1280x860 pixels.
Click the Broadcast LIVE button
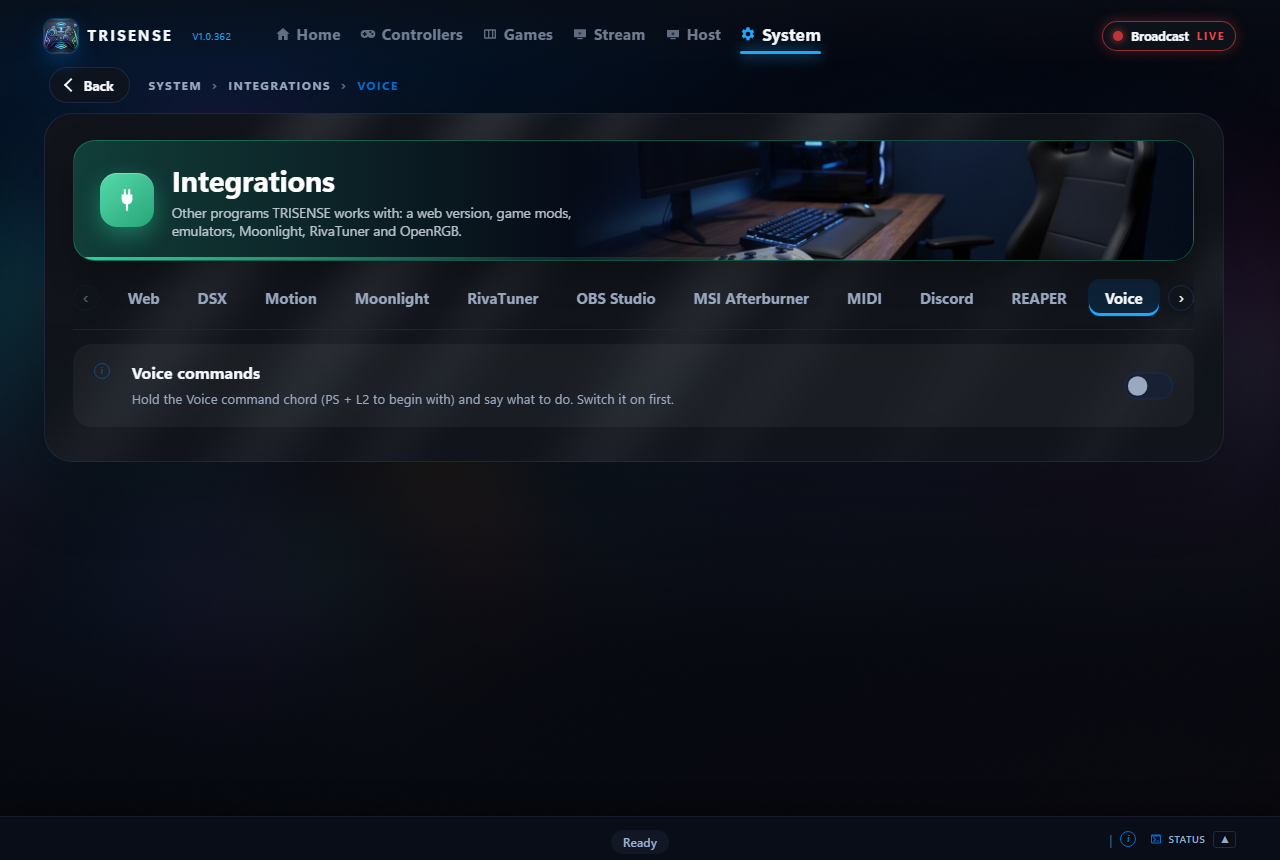tap(1169, 36)
